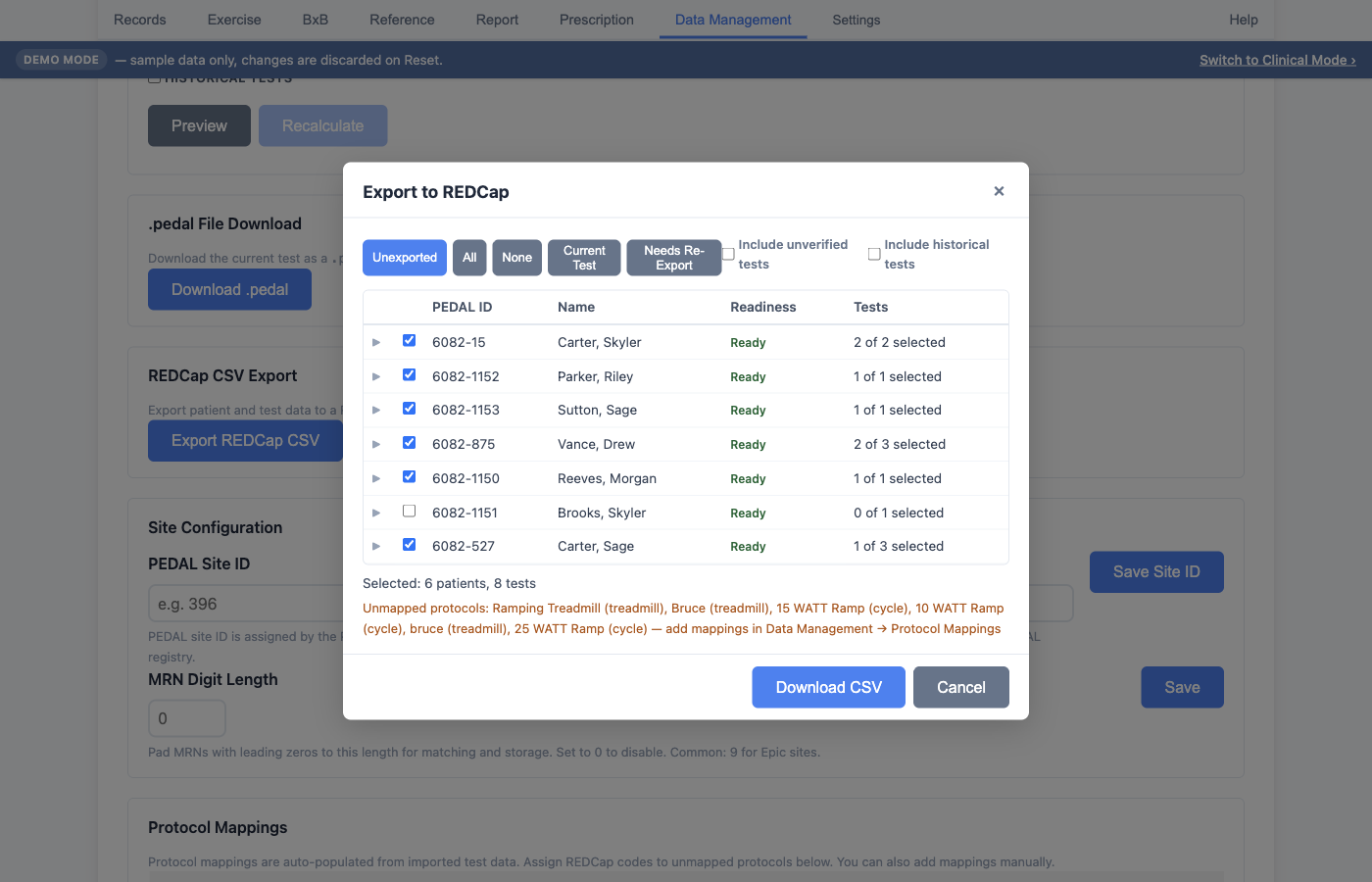Open the Help menu
The height and width of the screenshot is (882, 1372).
[x=1244, y=20]
